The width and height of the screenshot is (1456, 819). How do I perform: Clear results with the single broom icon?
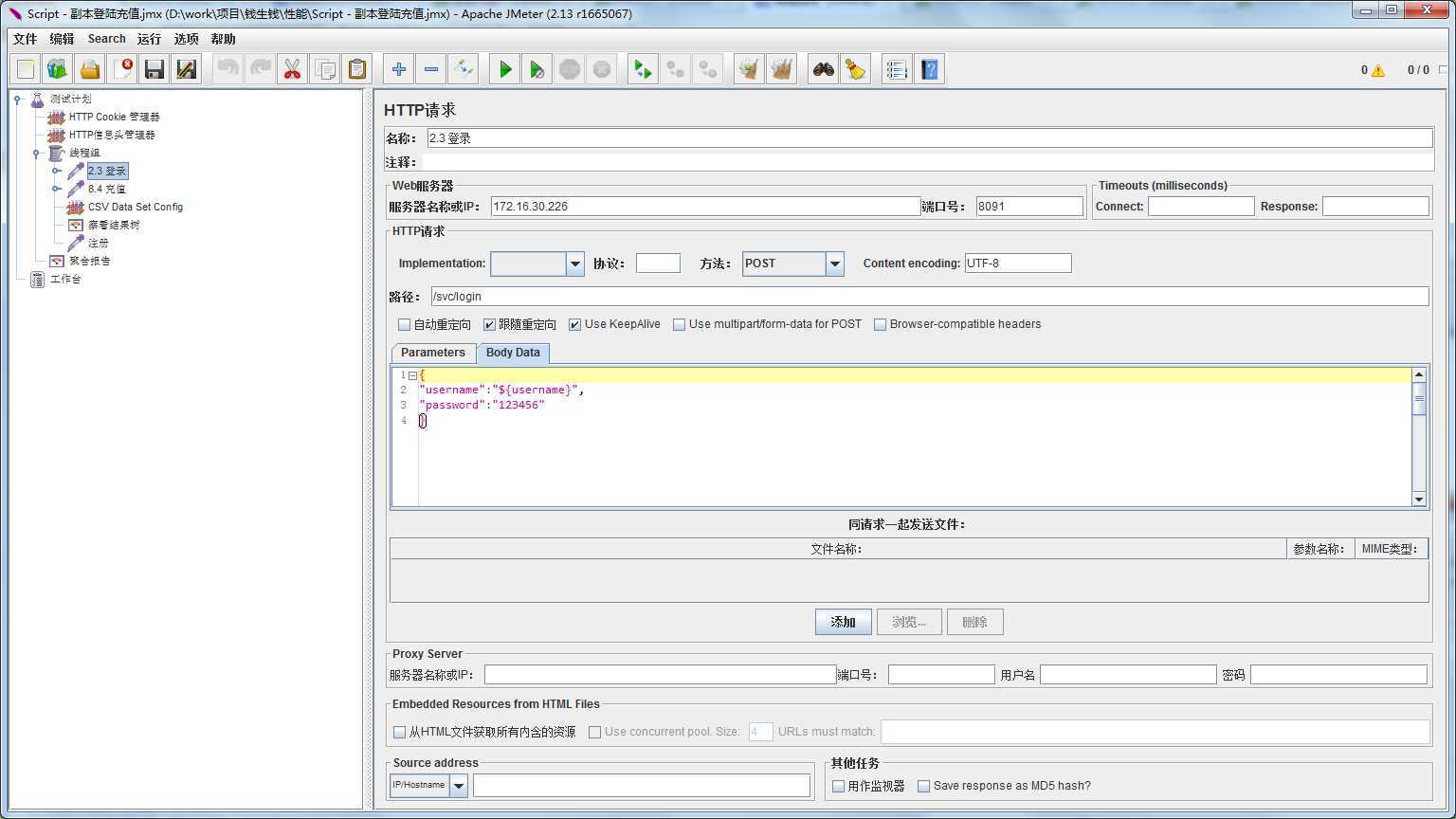(x=750, y=69)
